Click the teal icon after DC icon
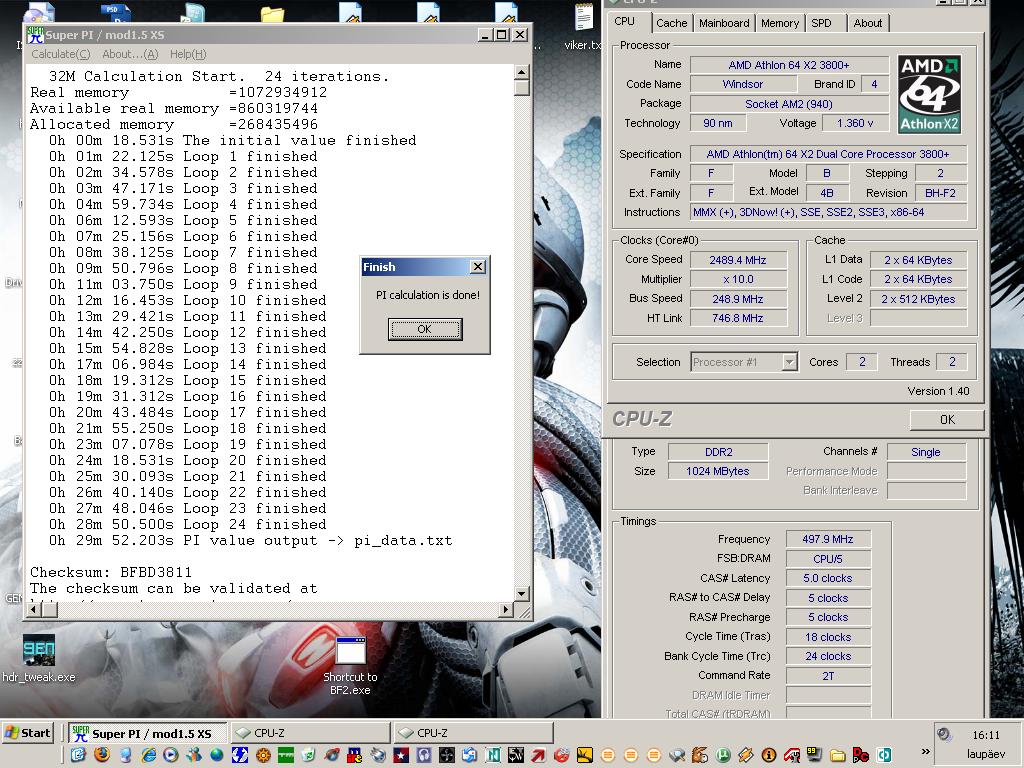Image resolution: width=1024 pixels, height=768 pixels. [884, 755]
